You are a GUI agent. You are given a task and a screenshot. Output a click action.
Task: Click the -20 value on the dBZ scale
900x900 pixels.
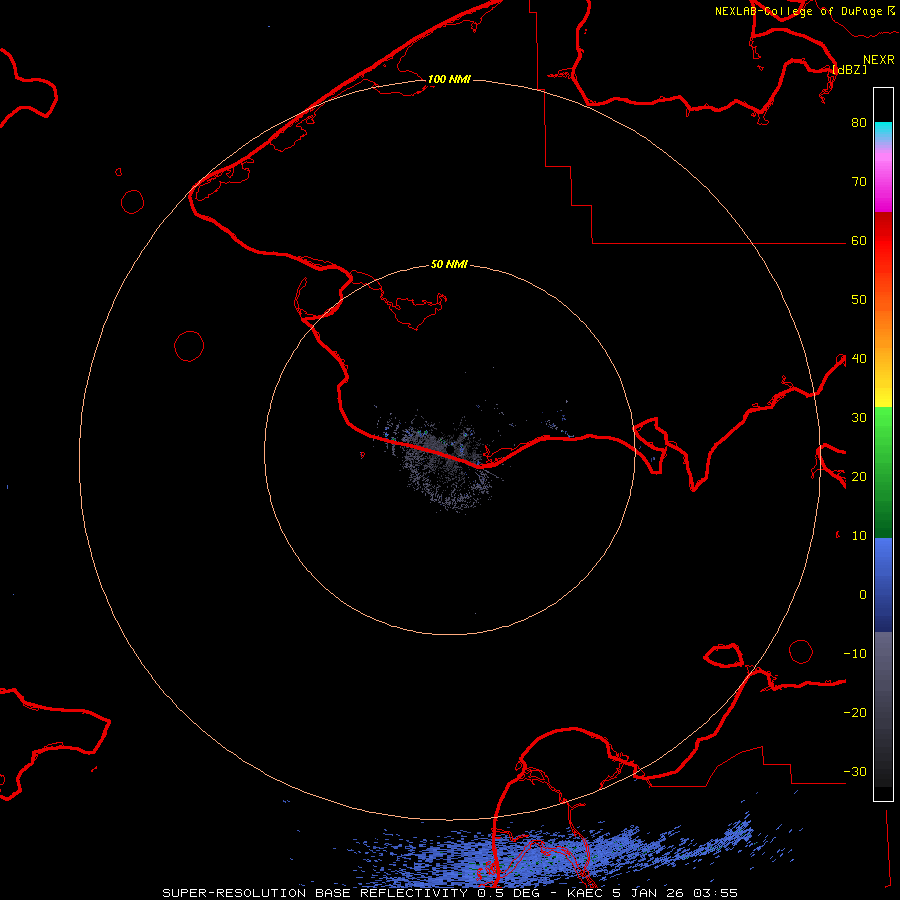(855, 712)
